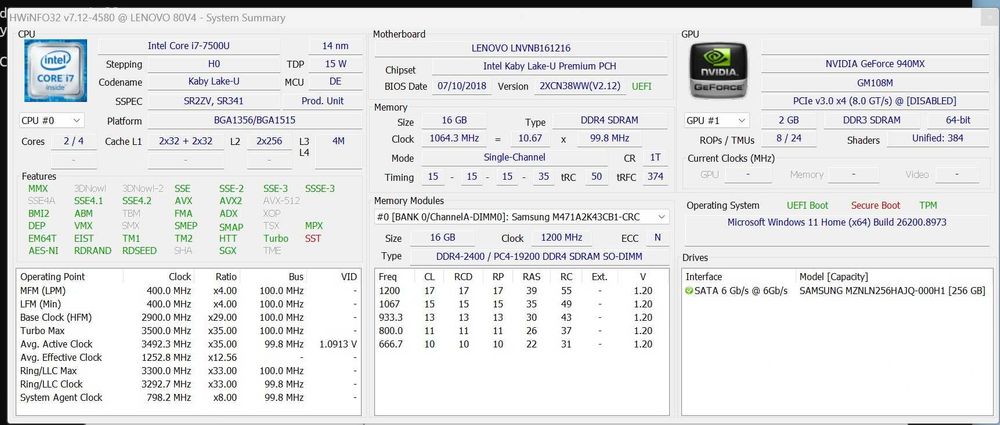Click the AES-NI feature label

point(43,251)
